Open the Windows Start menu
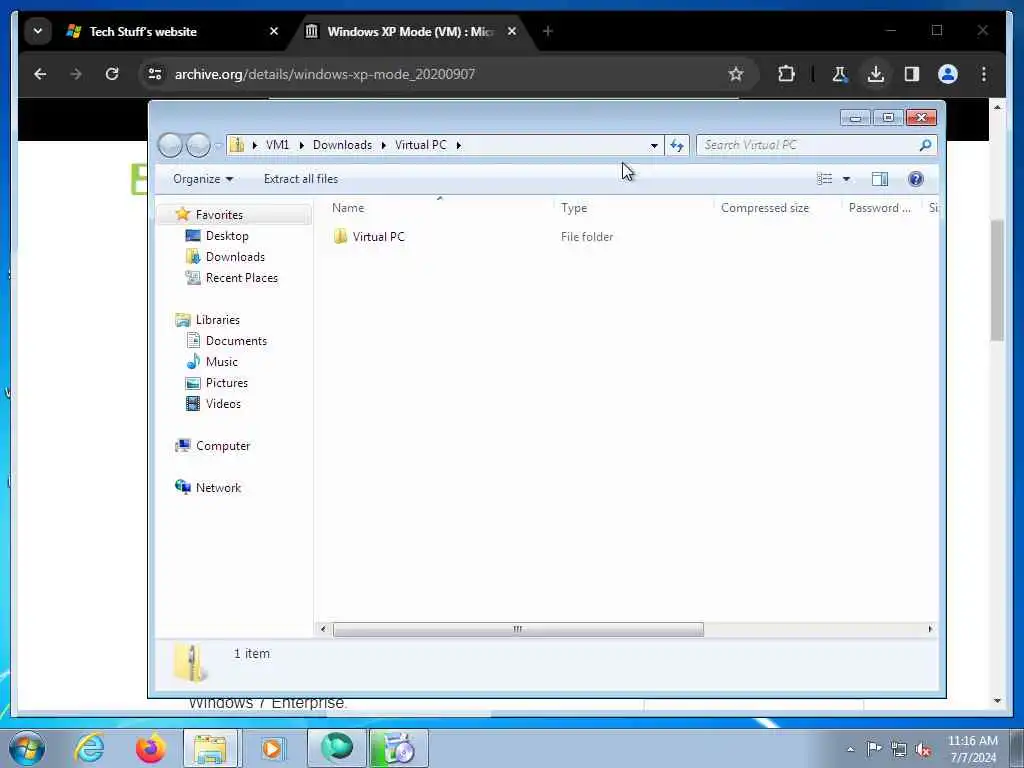Screen dimensions: 1024x768 point(27,748)
